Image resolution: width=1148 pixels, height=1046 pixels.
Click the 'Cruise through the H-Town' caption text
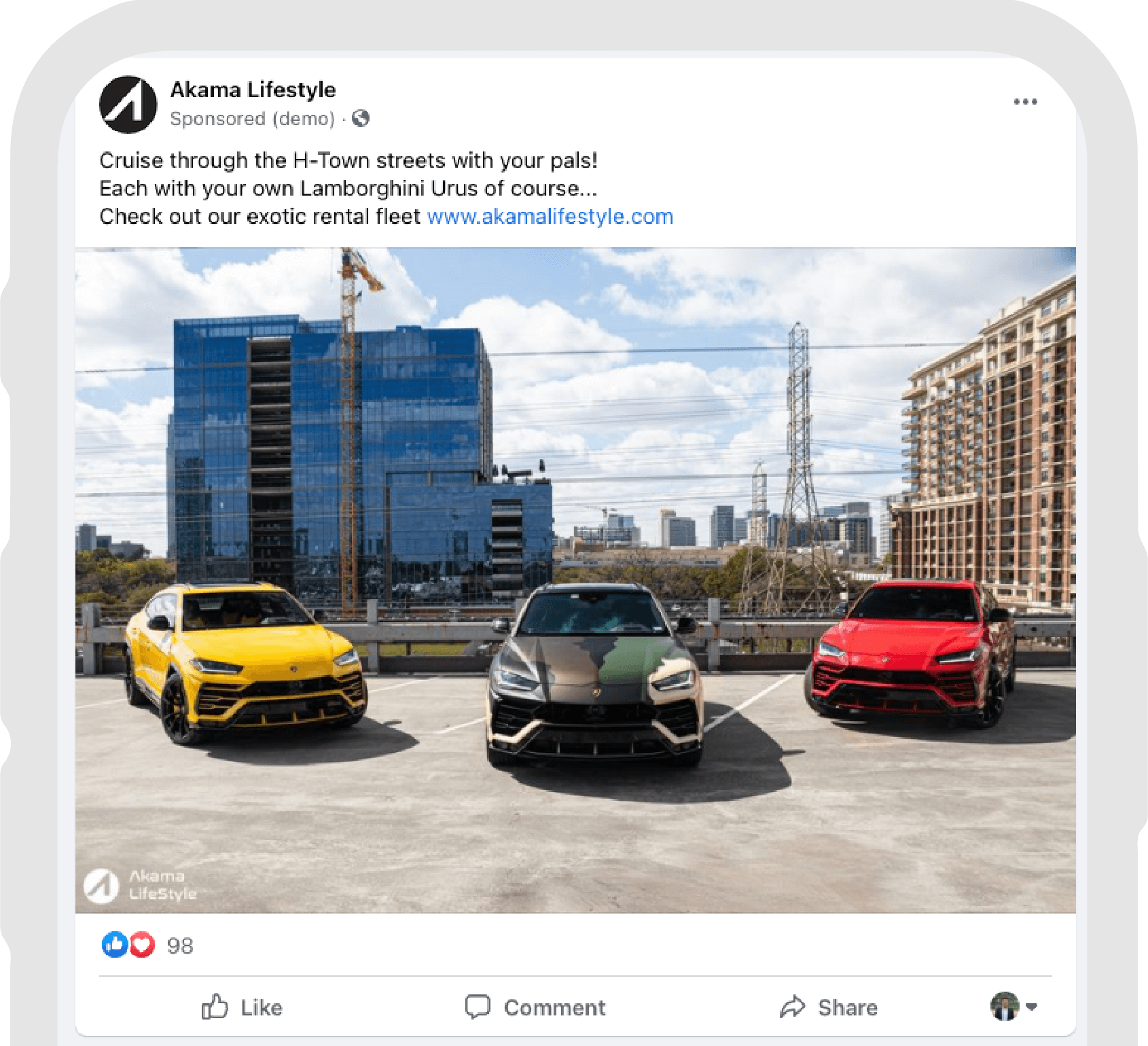(x=348, y=160)
